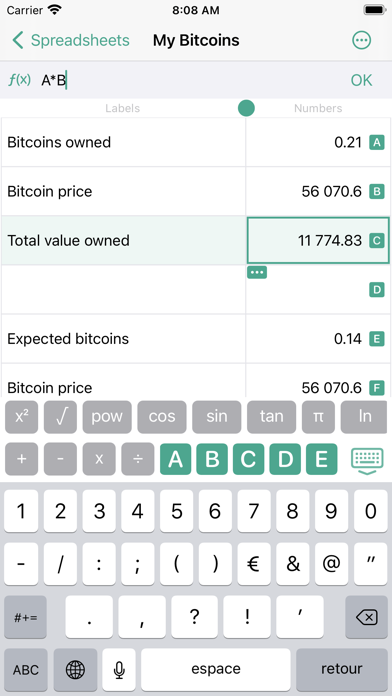Tap the backspace delete key

[x=366, y=617]
